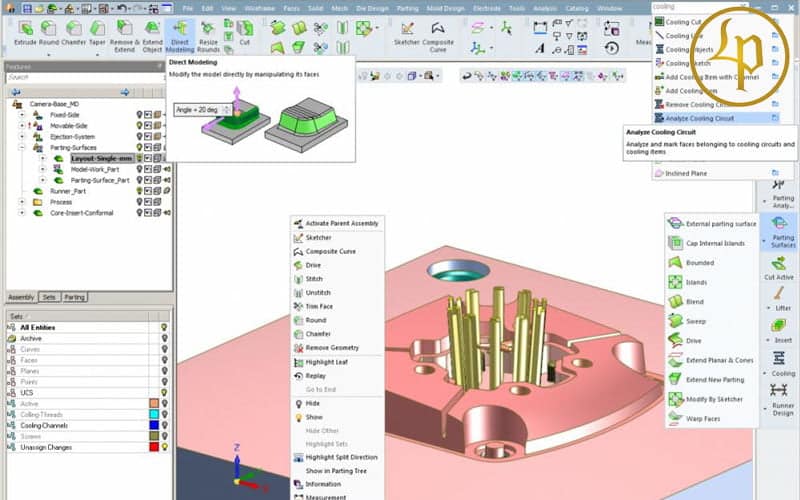Expand the Ejection-System tree node
Screen dimensions: 800x500
coord(22,137)
